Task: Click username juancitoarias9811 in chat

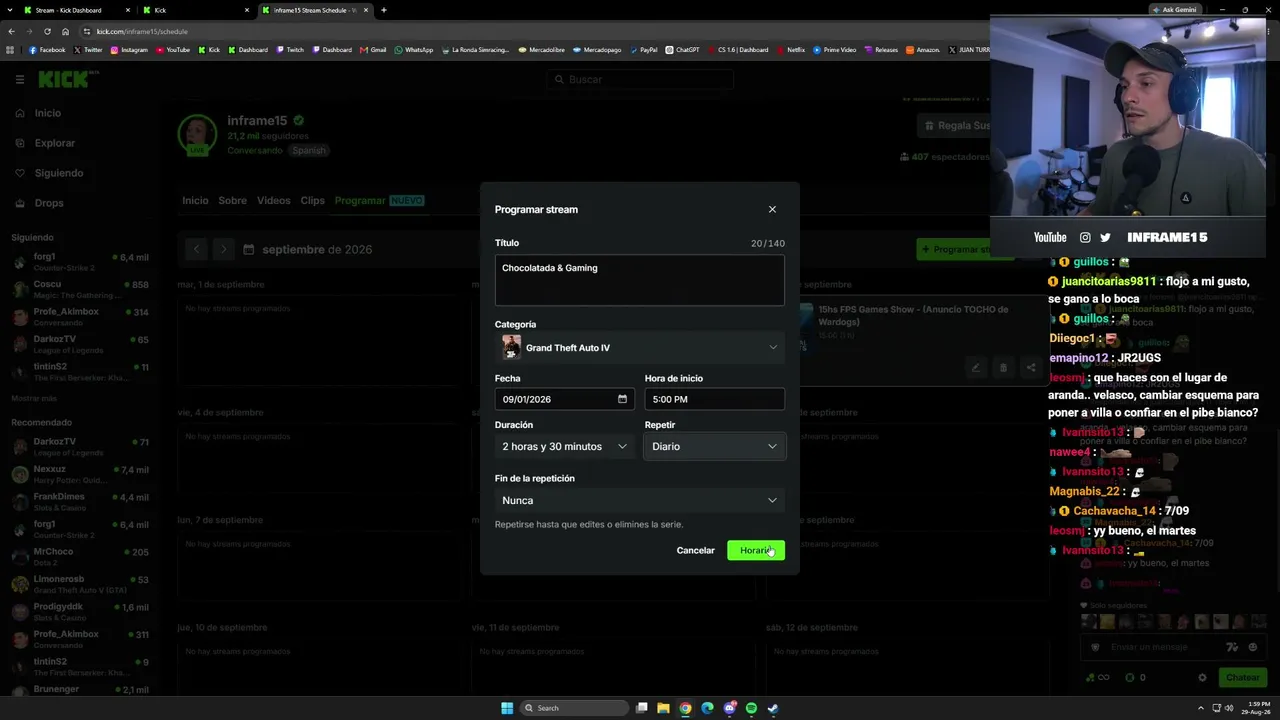Action: [x=1109, y=281]
